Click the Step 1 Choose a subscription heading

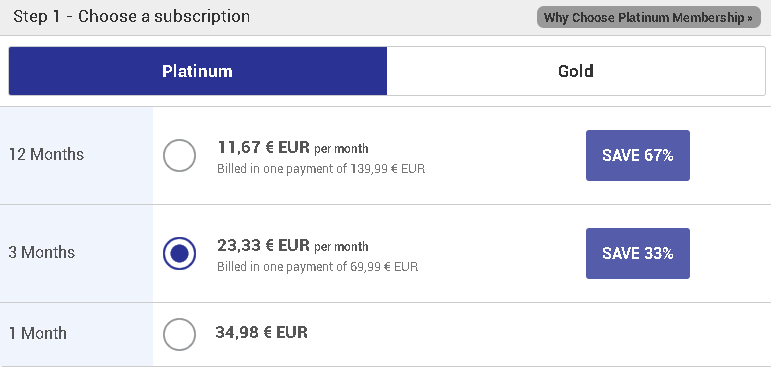[x=131, y=17]
